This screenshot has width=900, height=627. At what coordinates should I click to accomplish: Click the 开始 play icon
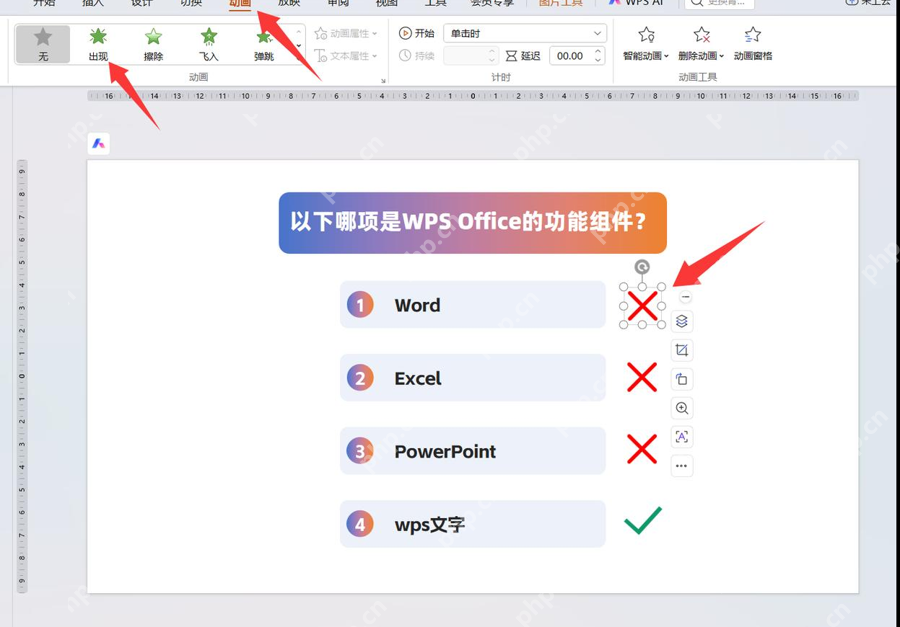tap(405, 33)
